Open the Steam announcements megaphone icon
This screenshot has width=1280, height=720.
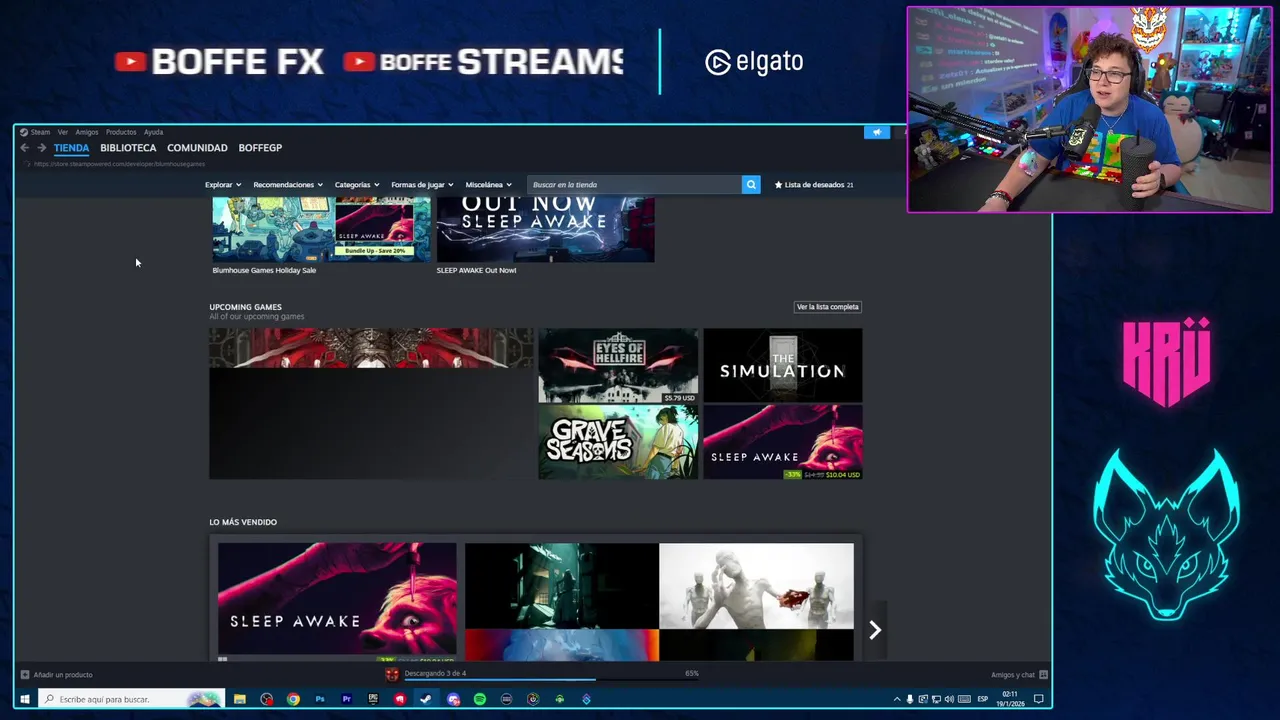pos(877,132)
